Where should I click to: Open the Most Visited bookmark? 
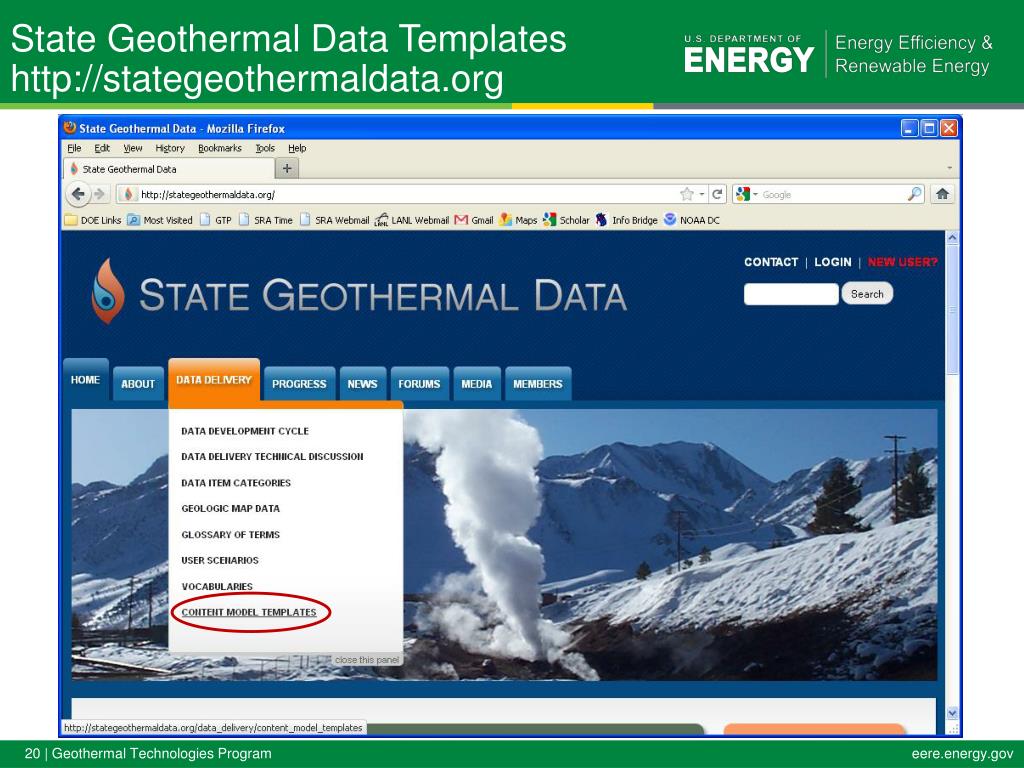160,220
